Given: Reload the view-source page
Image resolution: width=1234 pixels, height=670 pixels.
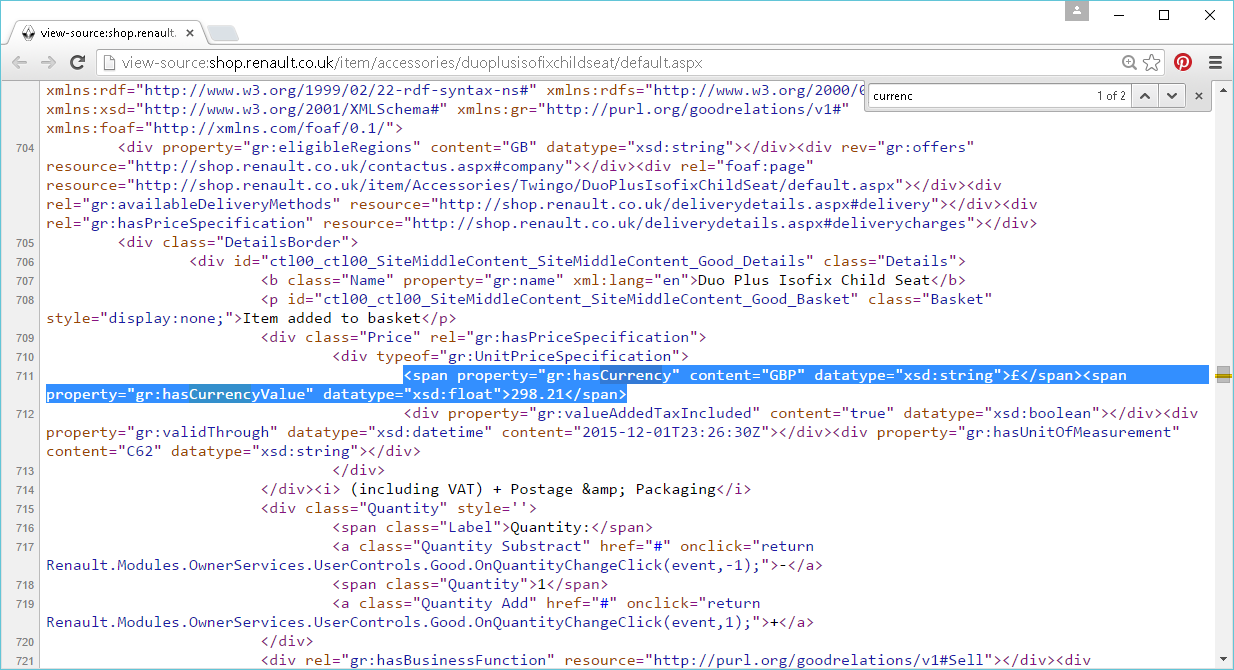Looking at the screenshot, I should tap(77, 62).
